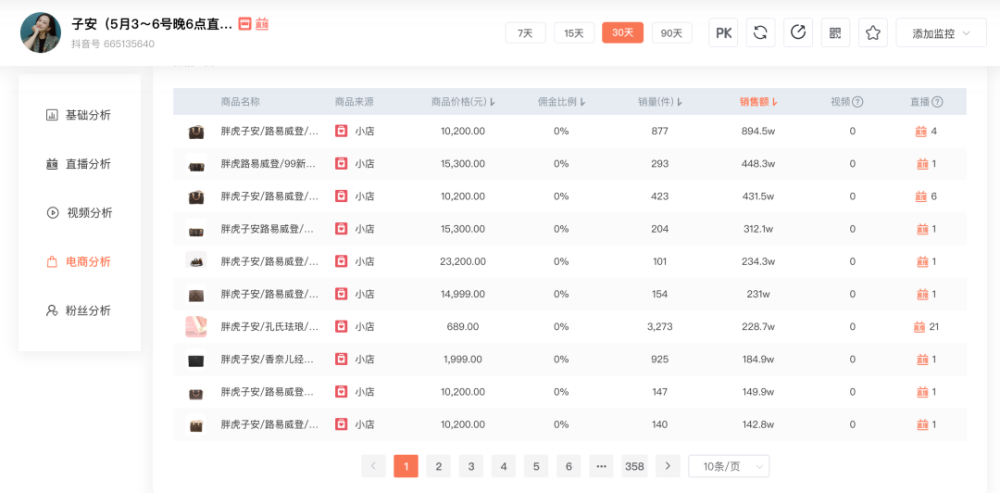The height and width of the screenshot is (493, 1000).
Task: Click the 小店 shop icon in the 3,273 sales row
Action: point(341,327)
